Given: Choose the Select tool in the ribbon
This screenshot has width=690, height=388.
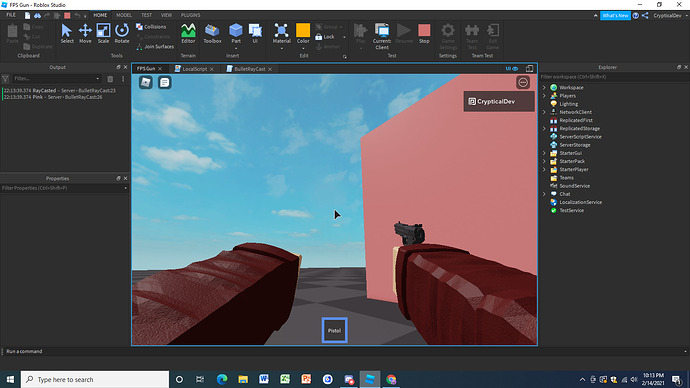Looking at the screenshot, I should pos(67,33).
